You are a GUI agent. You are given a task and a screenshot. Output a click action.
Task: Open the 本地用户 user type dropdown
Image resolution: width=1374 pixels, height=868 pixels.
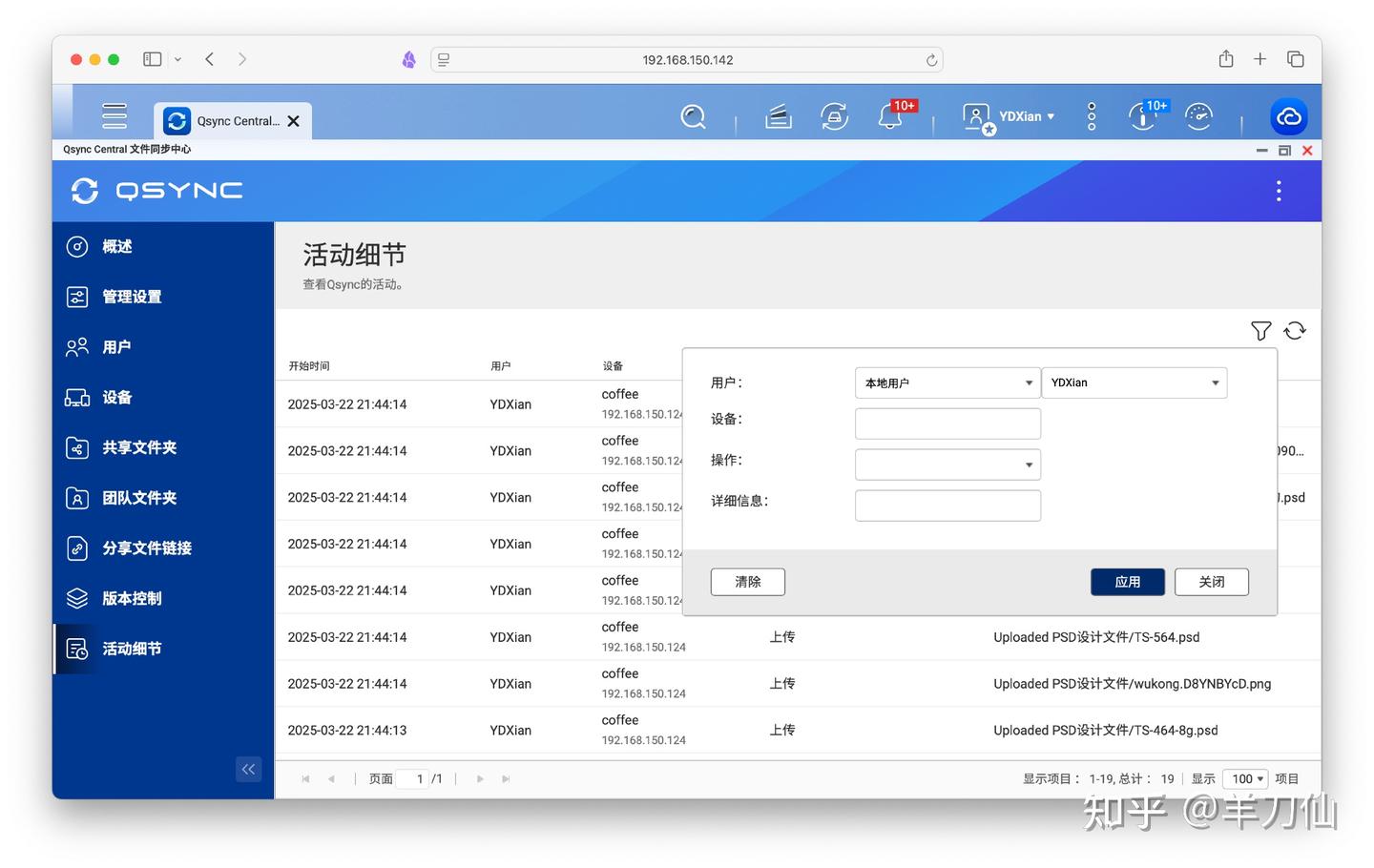pos(947,382)
